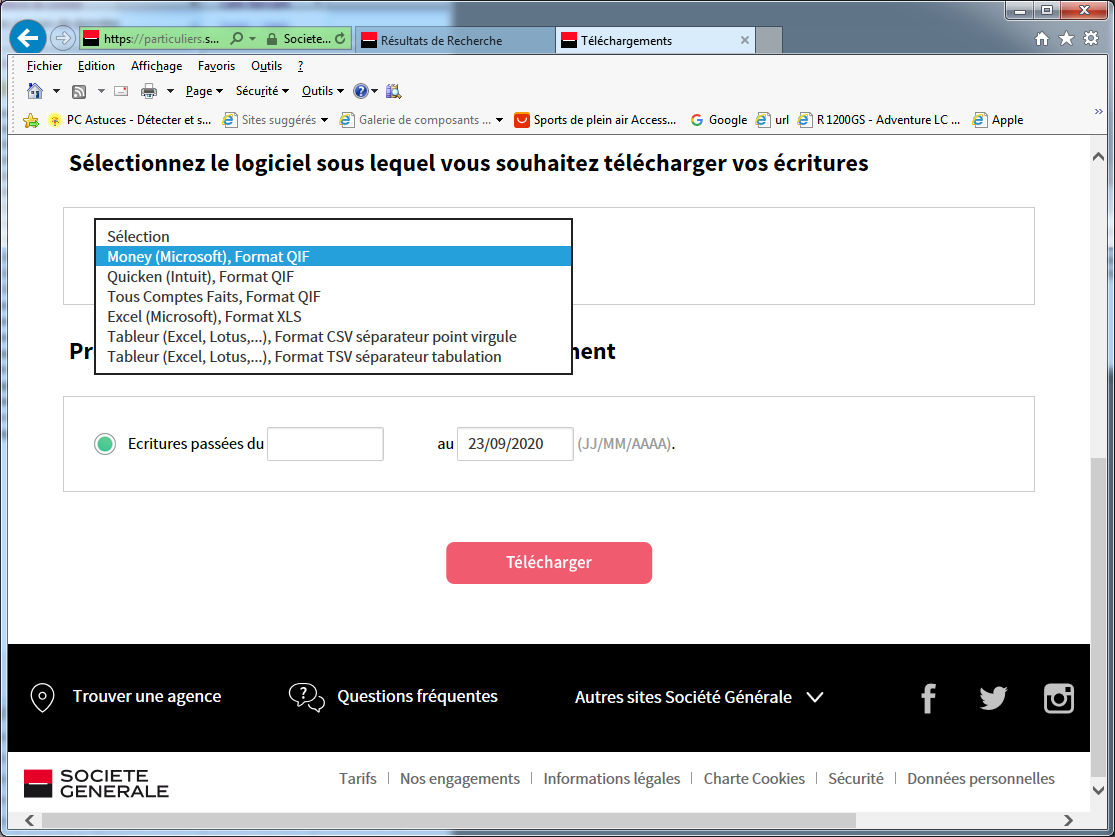Click the horizontal scrollbar right arrow
This screenshot has width=1115, height=837.
pyautogui.click(x=1068, y=820)
